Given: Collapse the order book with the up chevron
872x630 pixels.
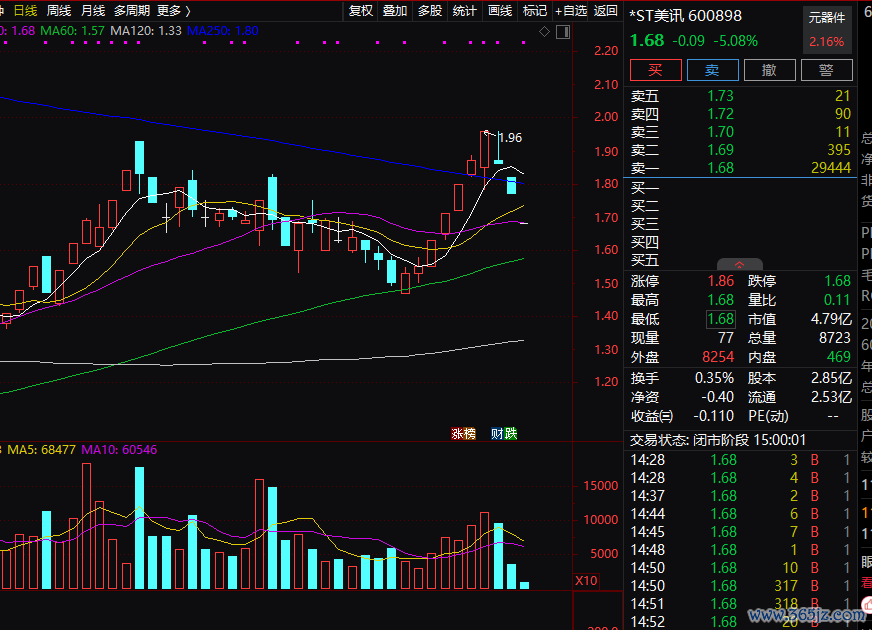Looking at the screenshot, I should [740, 265].
